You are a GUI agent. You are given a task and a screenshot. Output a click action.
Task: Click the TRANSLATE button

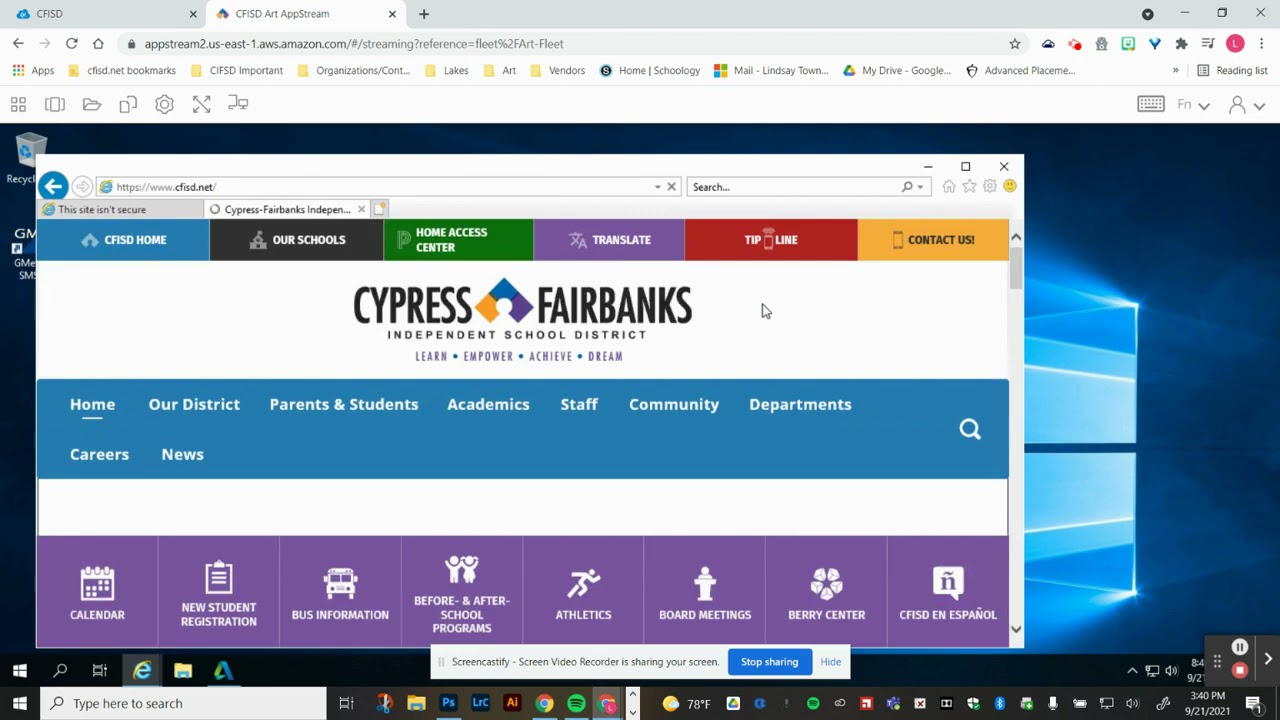[x=609, y=240]
